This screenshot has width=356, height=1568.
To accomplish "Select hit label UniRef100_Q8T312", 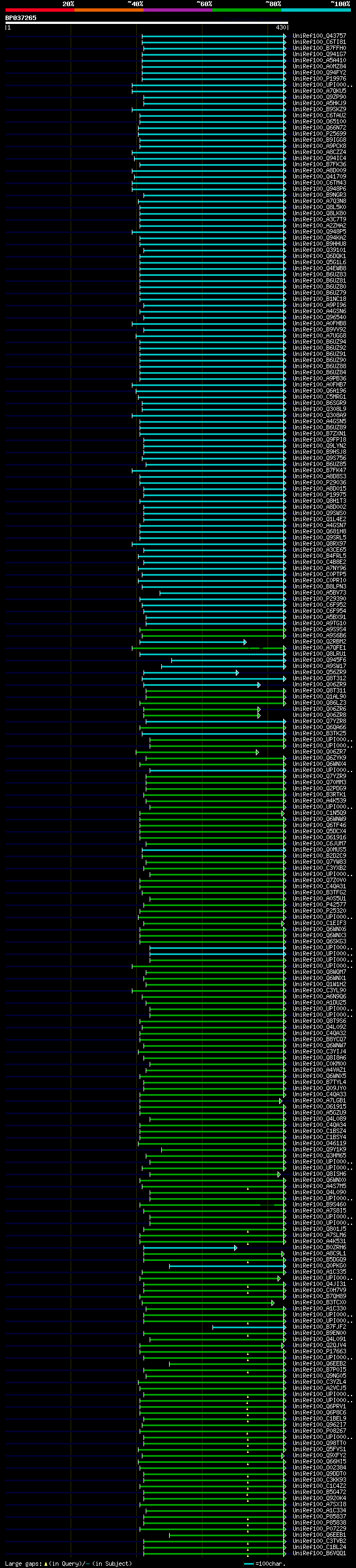I will pyautogui.click(x=319, y=678).
